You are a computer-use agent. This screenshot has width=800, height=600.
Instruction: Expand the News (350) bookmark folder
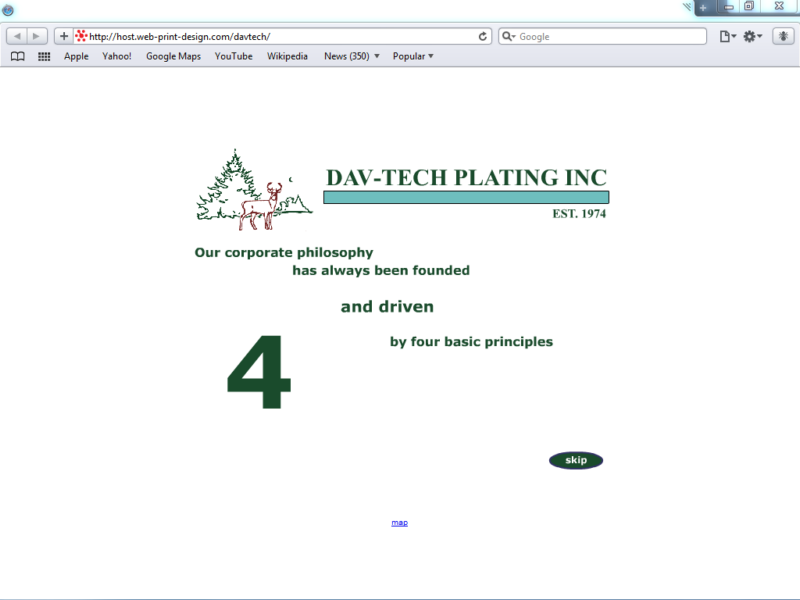352,56
